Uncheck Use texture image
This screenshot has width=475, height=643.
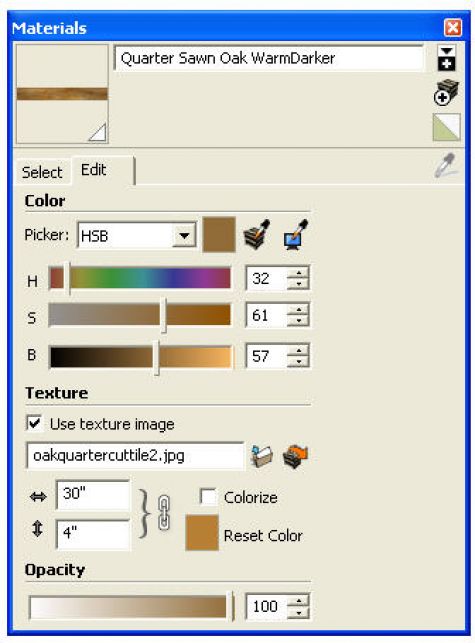click(x=34, y=423)
